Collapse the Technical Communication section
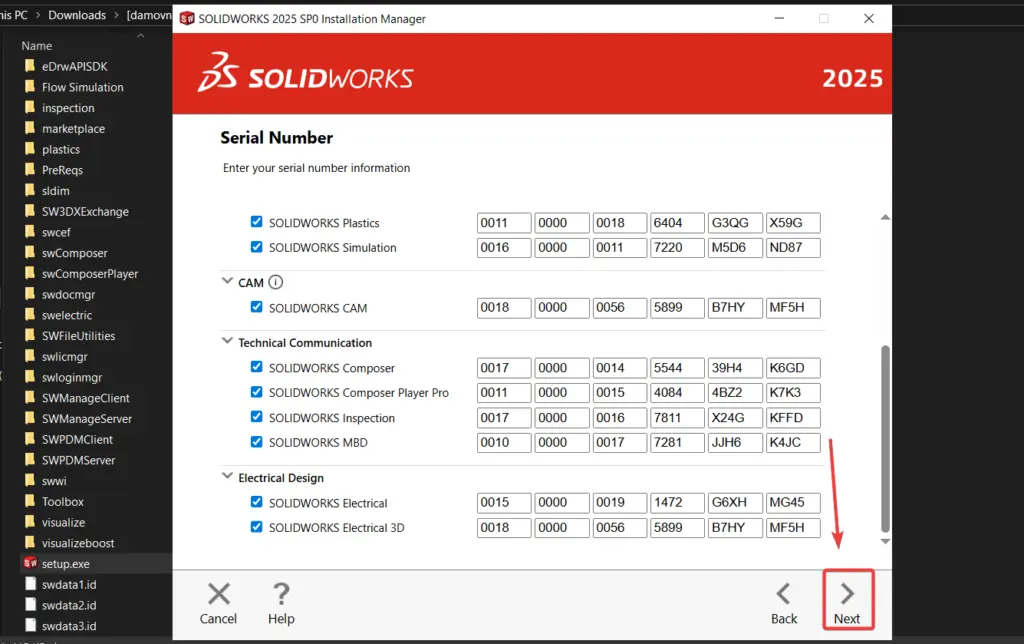The image size is (1024, 644). (227, 341)
